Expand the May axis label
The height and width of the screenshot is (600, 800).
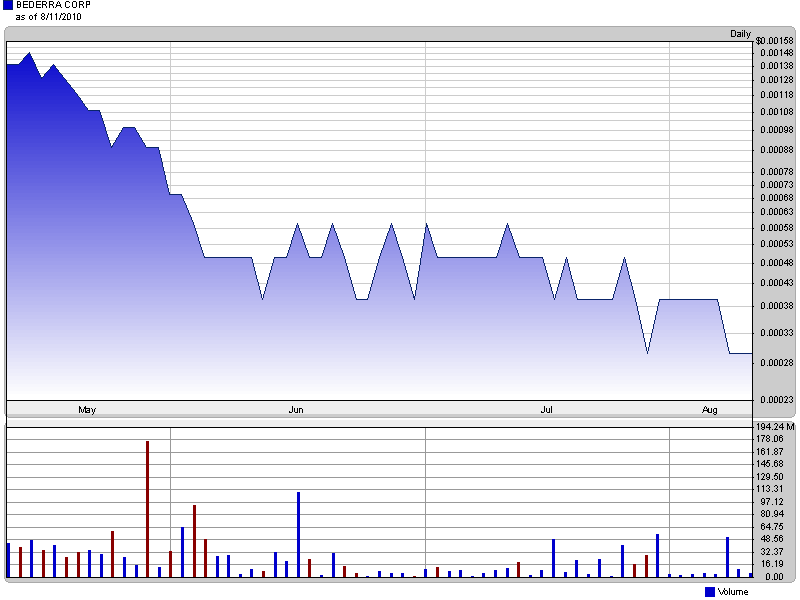(x=87, y=409)
